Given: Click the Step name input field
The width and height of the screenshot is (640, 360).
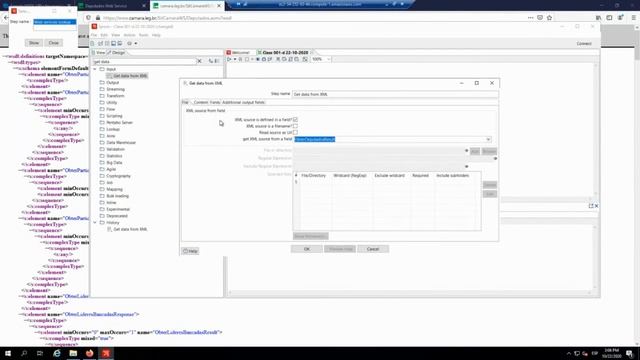Looking at the screenshot, I should [x=395, y=94].
